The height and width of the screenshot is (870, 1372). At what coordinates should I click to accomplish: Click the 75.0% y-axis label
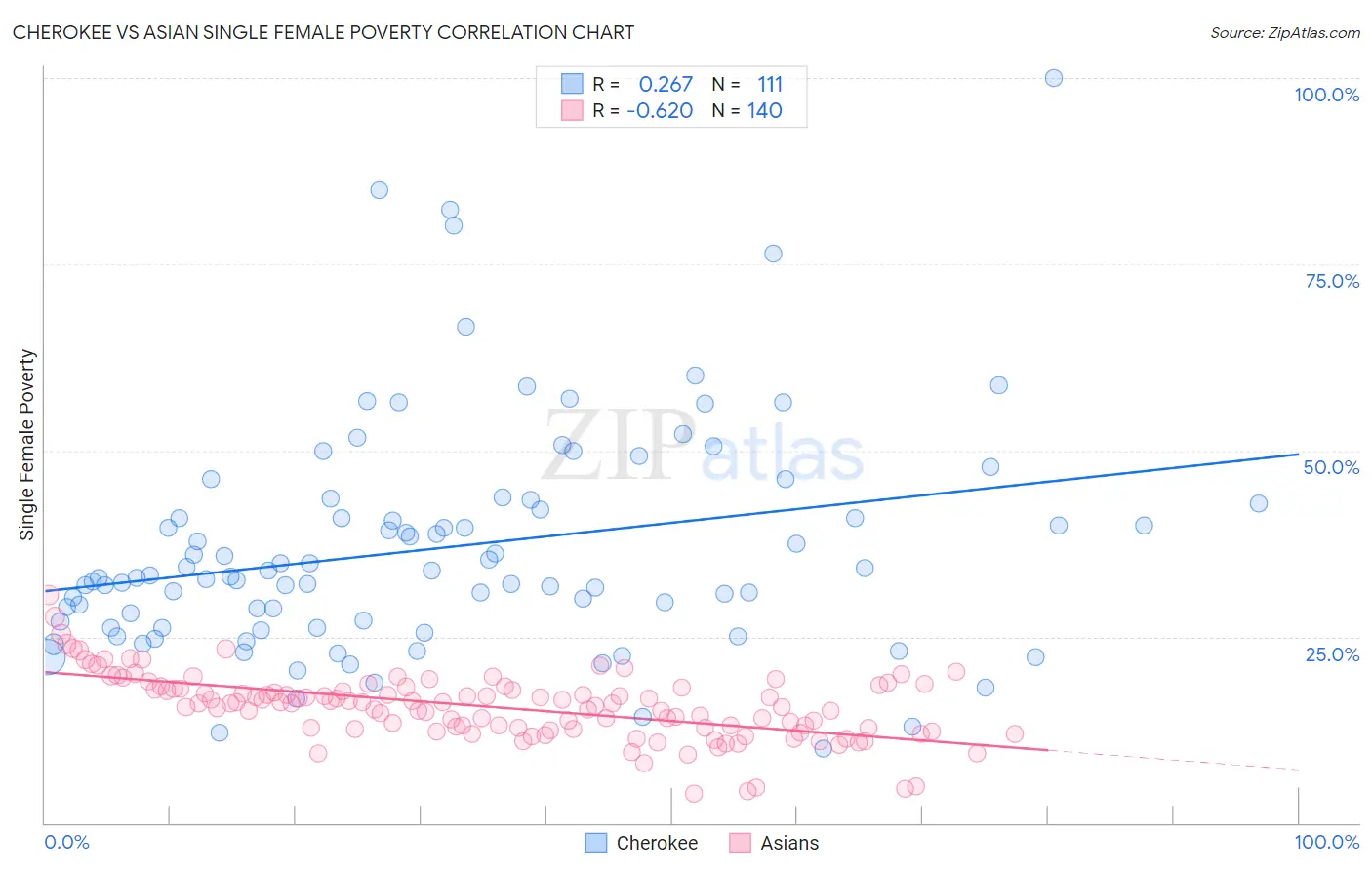click(x=1332, y=281)
